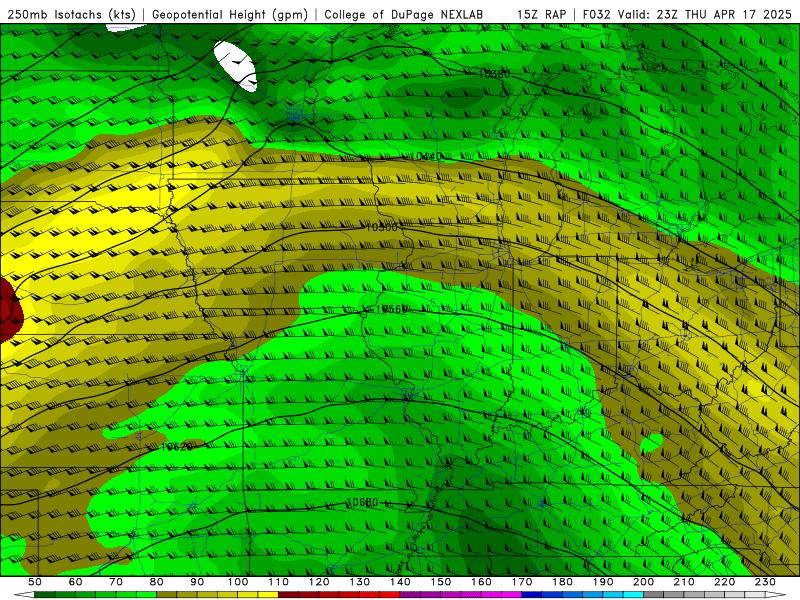Click the 10560 height contour label
This screenshot has height=600, width=800.
click(391, 309)
